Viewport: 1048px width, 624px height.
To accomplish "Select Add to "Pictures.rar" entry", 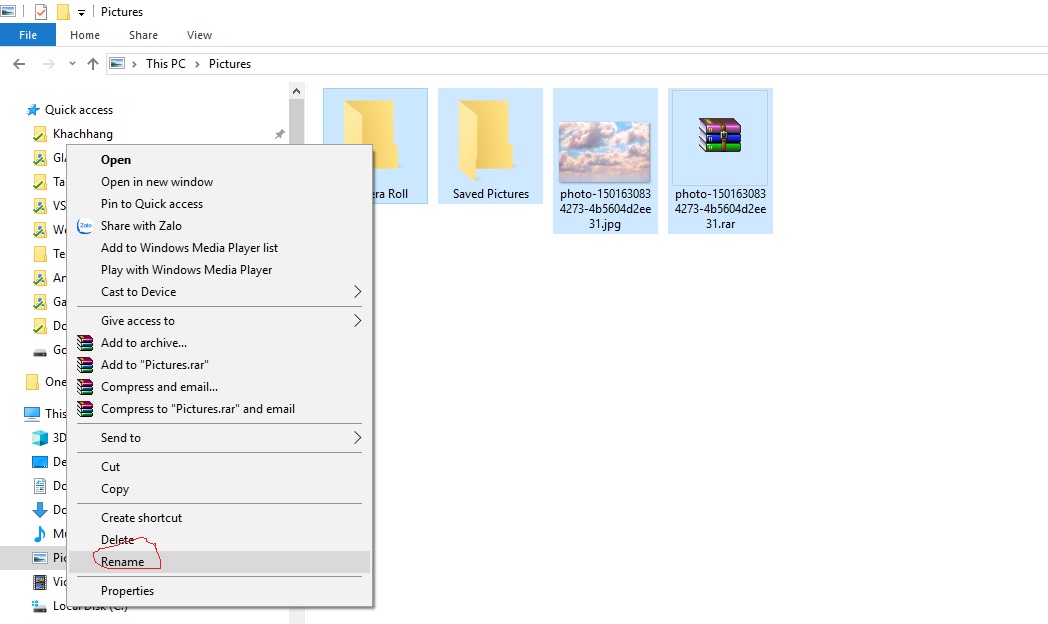I will [219, 365].
